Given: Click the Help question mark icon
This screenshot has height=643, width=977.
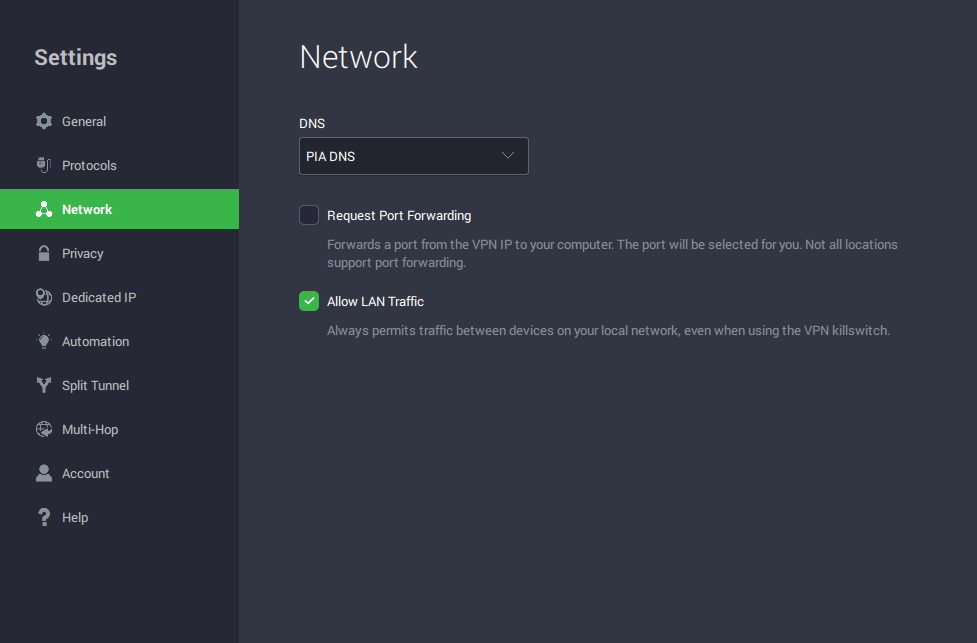Looking at the screenshot, I should click(43, 517).
